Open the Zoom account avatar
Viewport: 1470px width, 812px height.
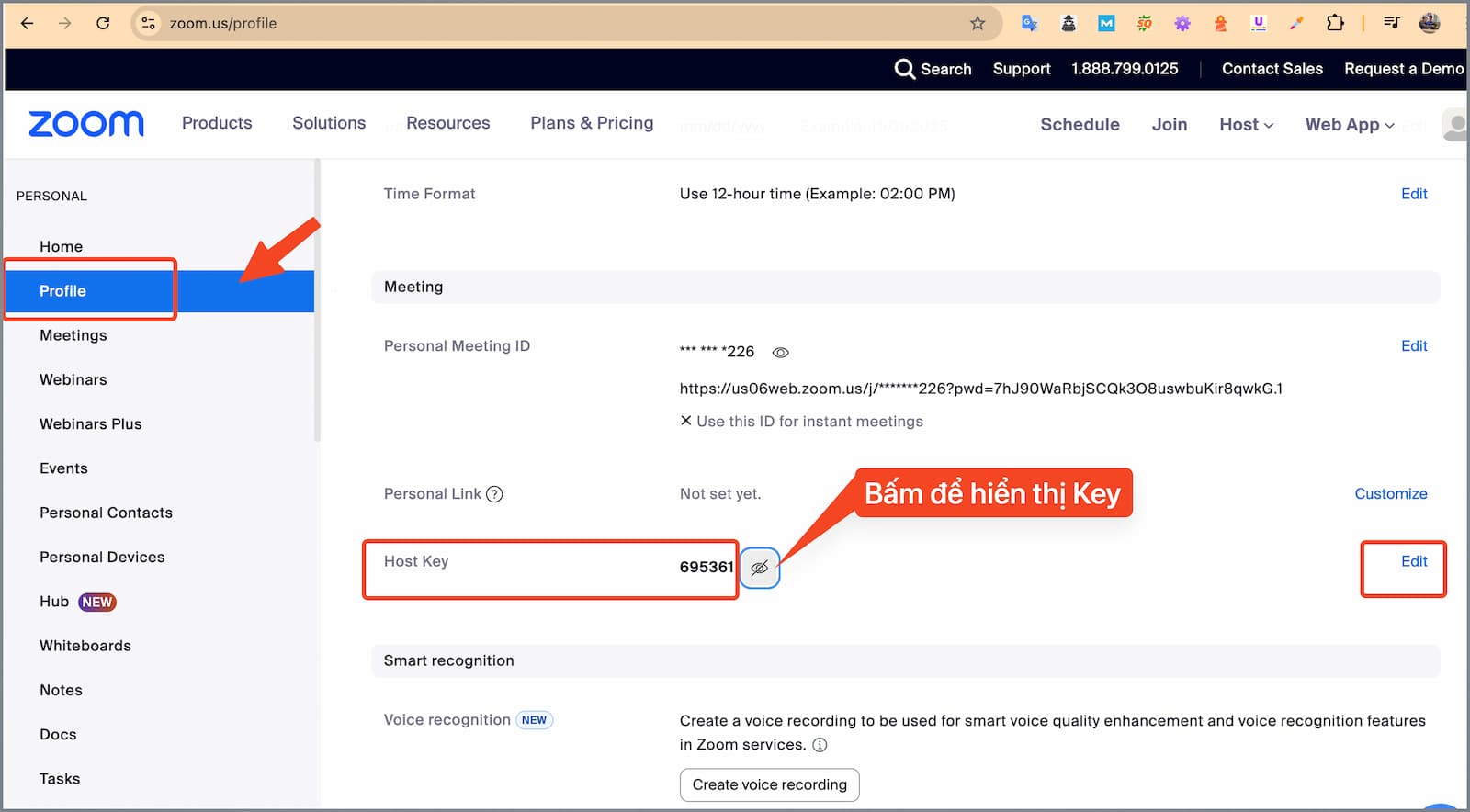(x=1455, y=125)
